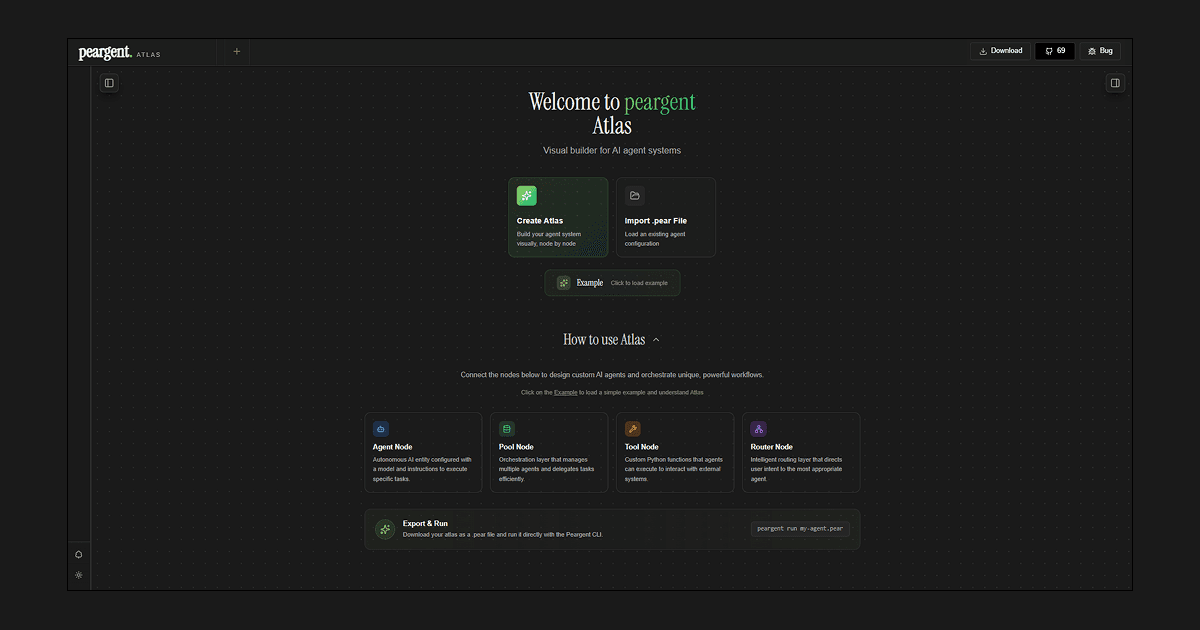Click the Download button
The image size is (1200, 630).
click(999, 50)
